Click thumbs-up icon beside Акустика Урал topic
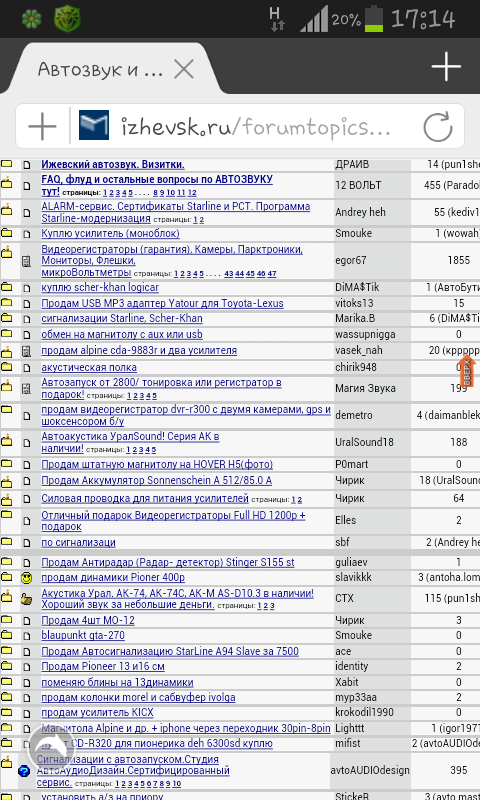The height and width of the screenshot is (800, 480). pos(27,599)
